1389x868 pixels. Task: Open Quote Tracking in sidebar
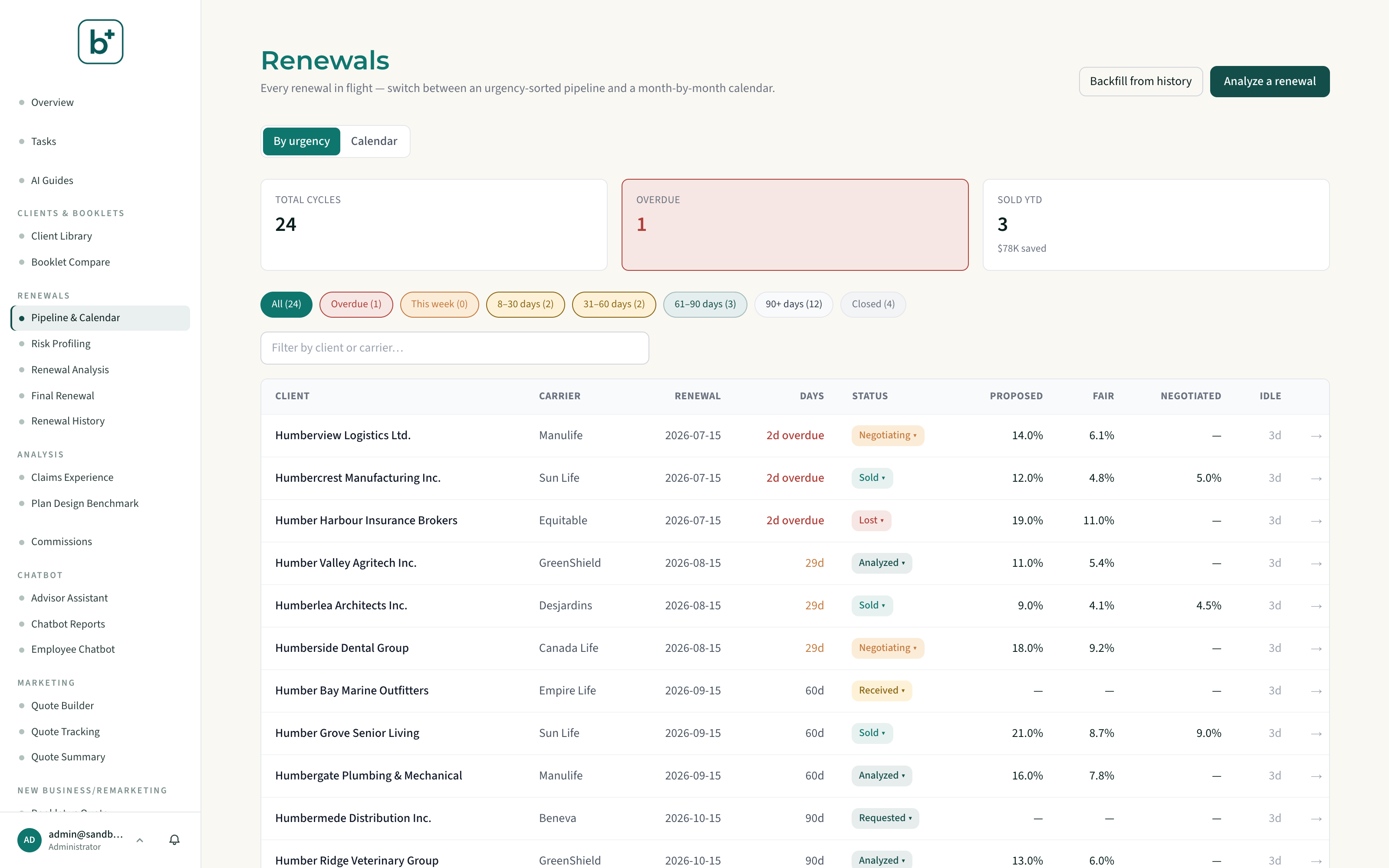coord(66,731)
